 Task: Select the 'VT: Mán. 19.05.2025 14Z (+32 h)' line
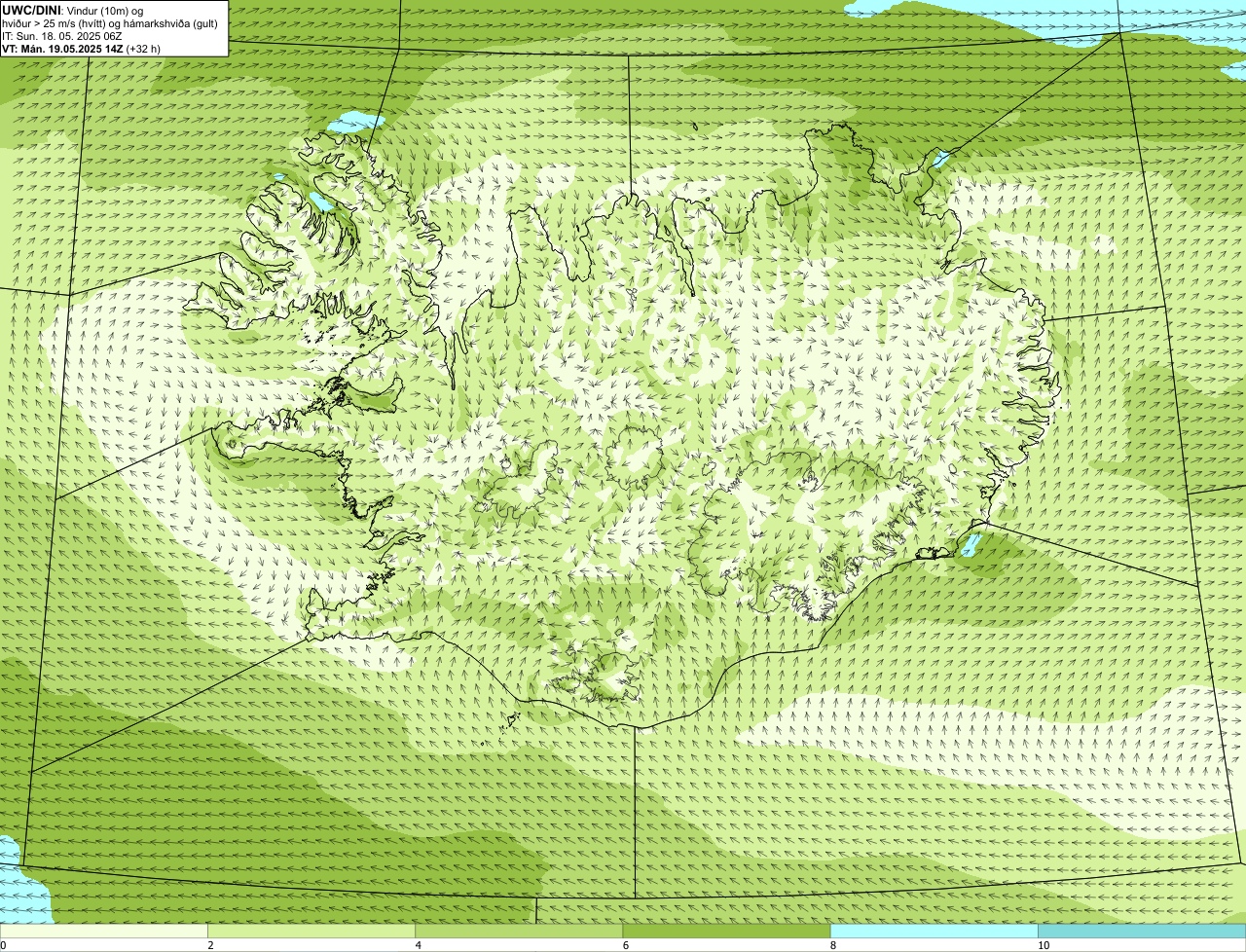pos(82,48)
